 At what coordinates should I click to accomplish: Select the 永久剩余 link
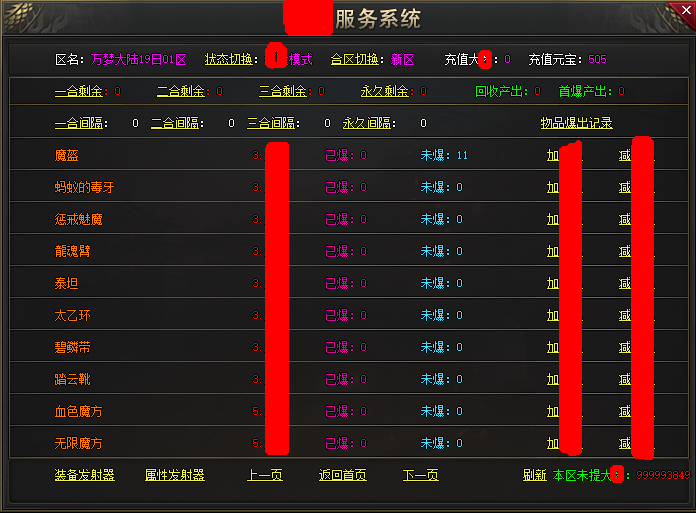point(385,92)
